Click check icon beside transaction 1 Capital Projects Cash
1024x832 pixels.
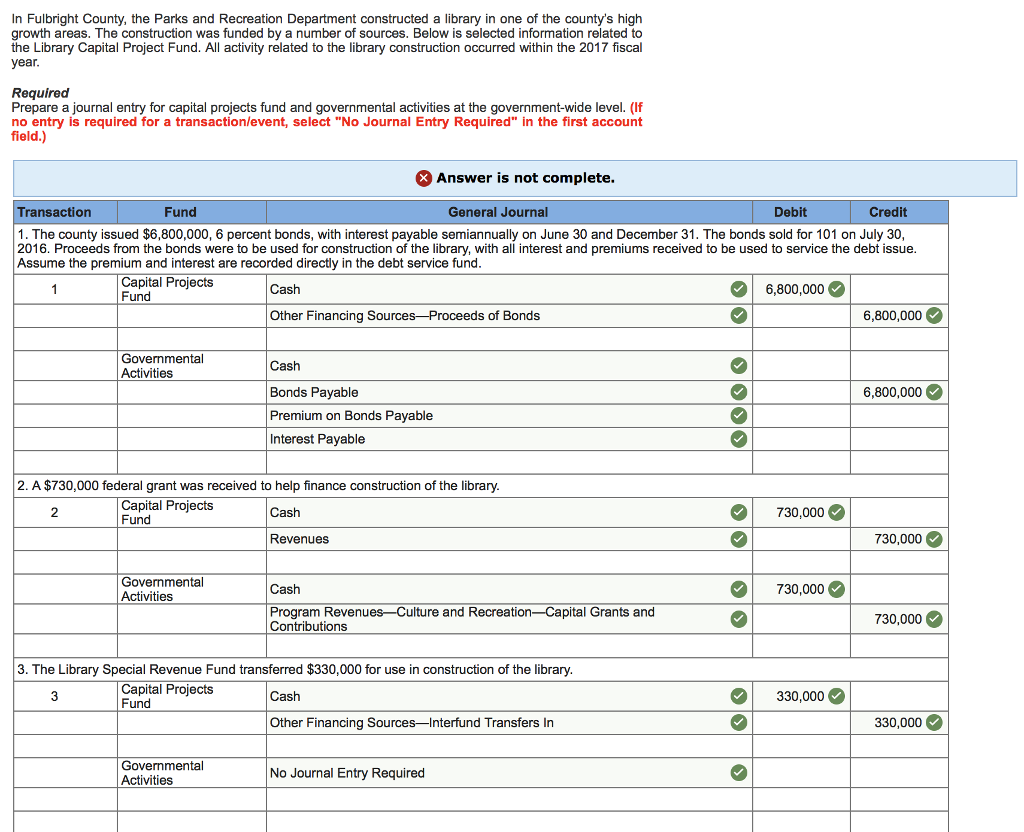point(739,289)
